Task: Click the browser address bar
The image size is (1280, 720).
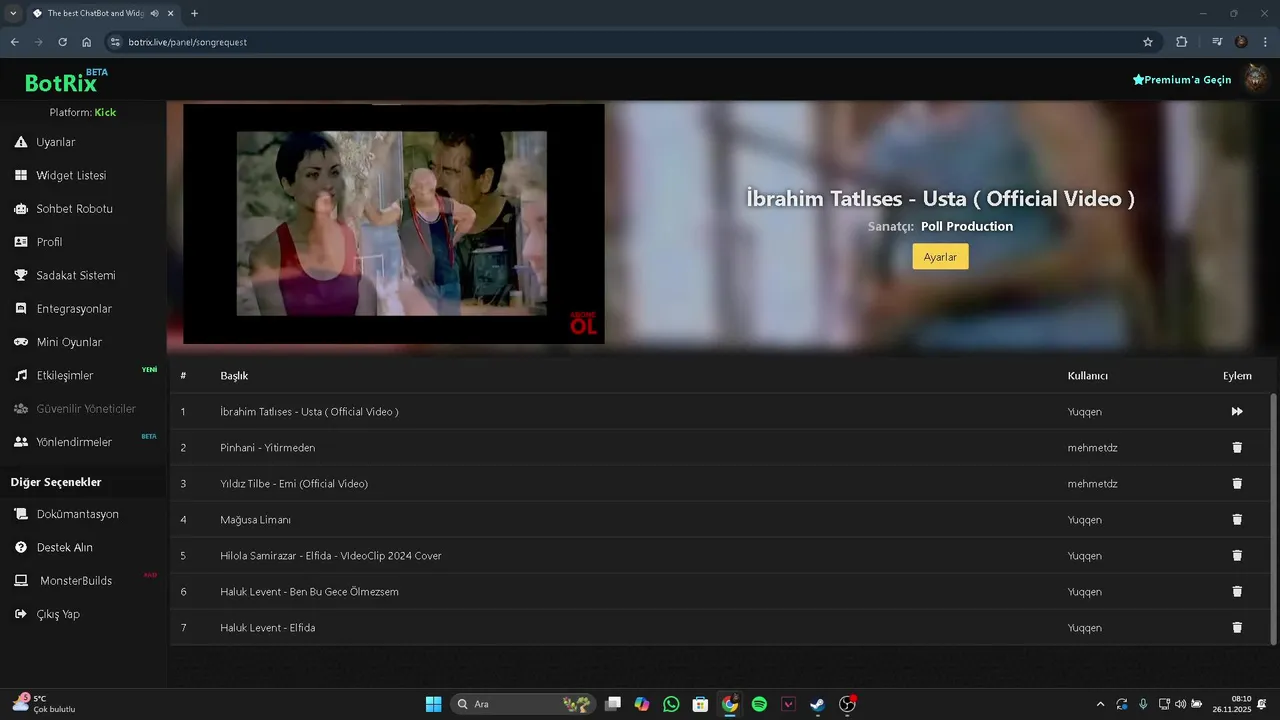Action: [620, 42]
